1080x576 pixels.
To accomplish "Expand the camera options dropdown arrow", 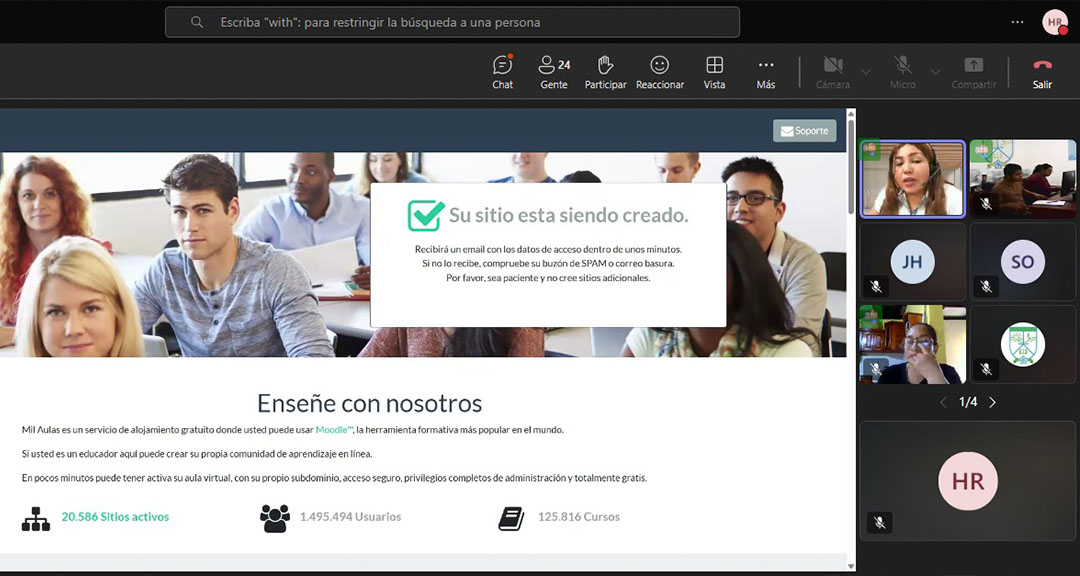I will click(x=866, y=72).
